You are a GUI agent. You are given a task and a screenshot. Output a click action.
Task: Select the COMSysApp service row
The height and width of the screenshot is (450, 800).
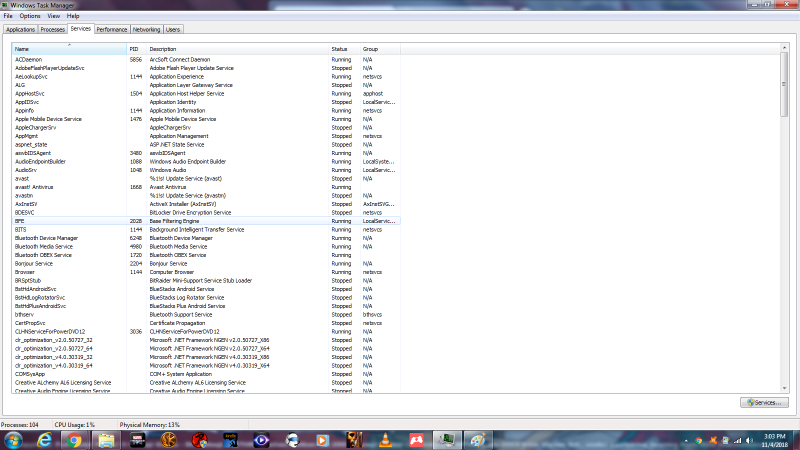point(206,374)
